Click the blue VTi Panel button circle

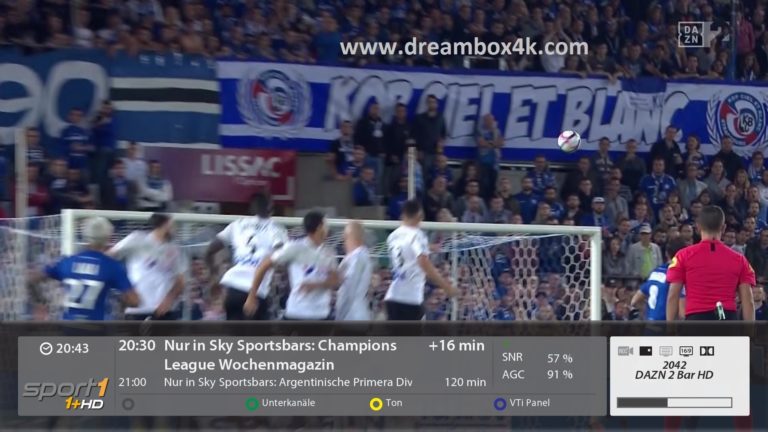(500, 404)
